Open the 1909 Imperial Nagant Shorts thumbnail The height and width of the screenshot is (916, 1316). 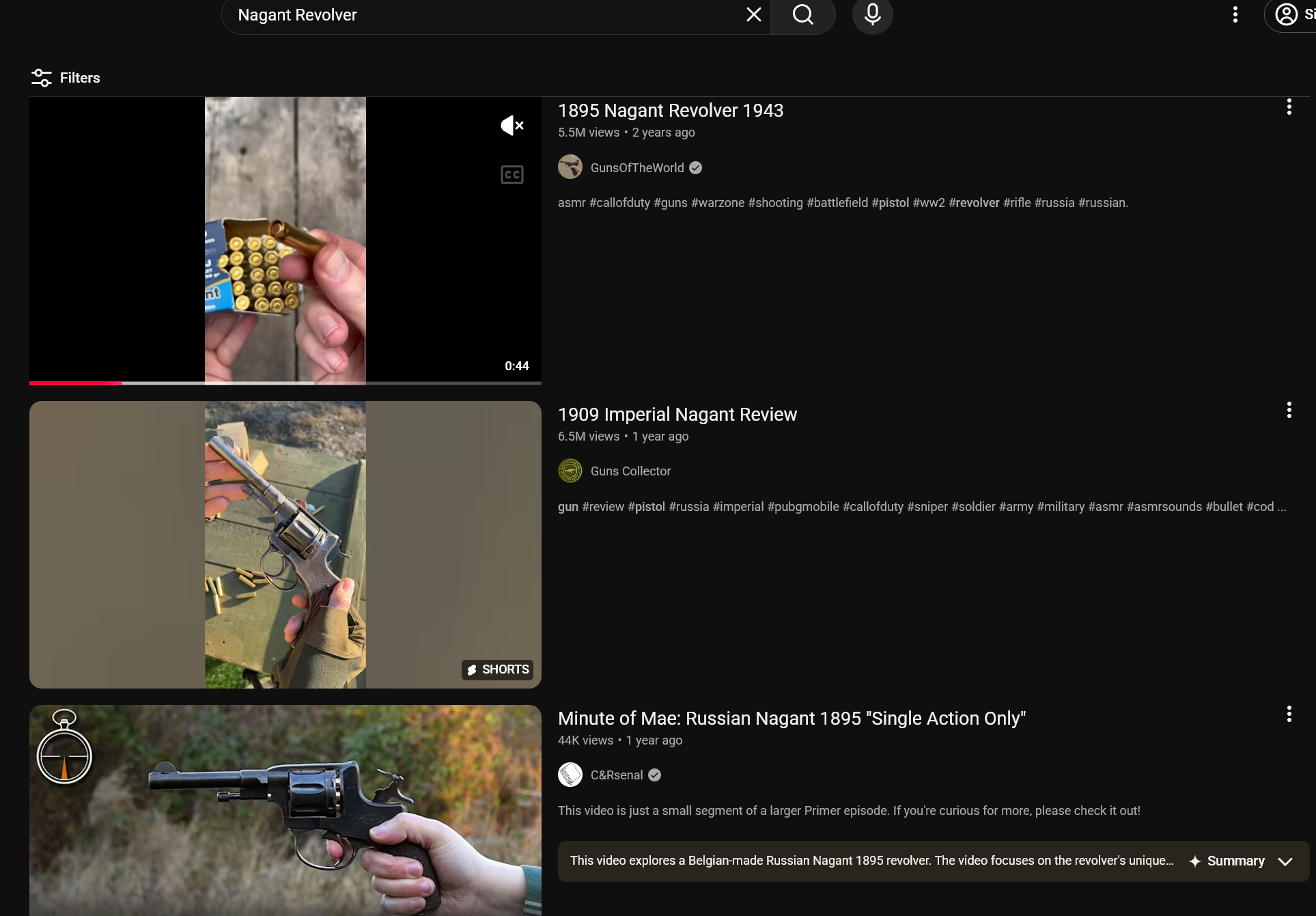285,544
